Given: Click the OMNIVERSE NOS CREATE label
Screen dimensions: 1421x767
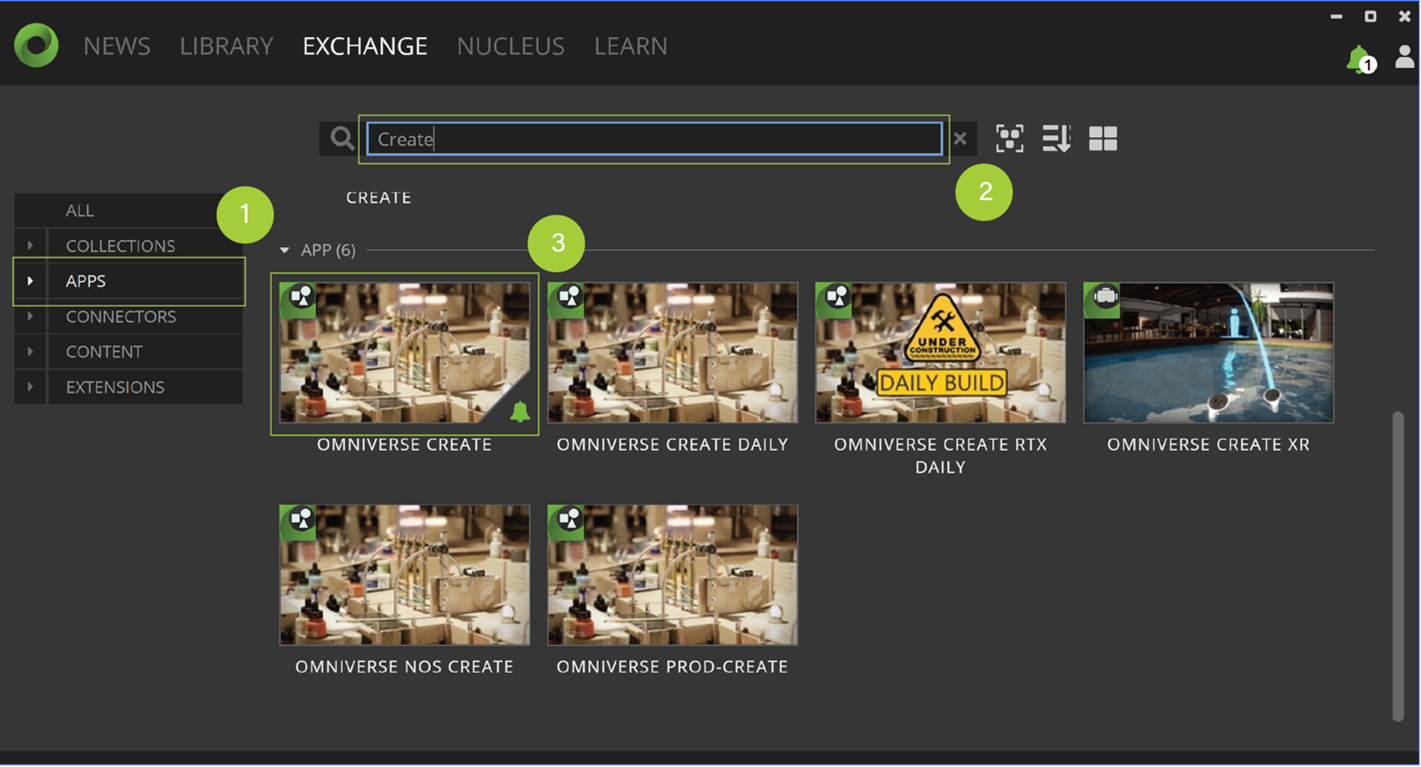Looking at the screenshot, I should click(404, 666).
